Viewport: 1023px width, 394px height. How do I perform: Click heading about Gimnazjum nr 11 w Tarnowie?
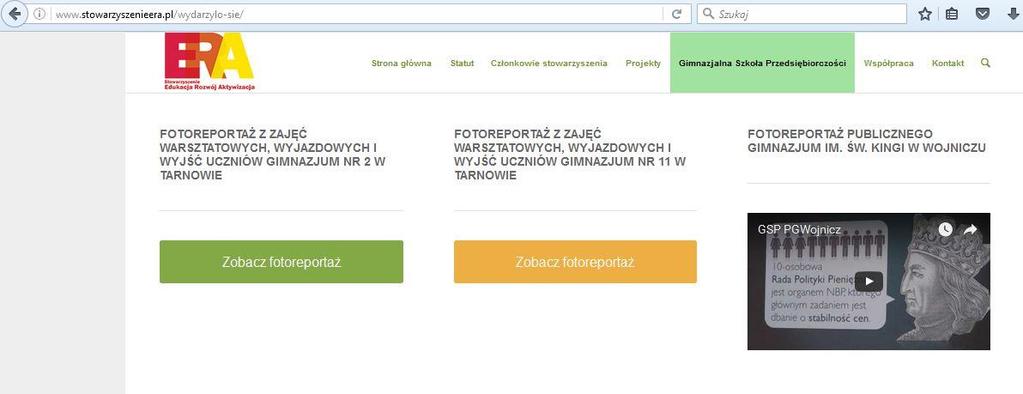570,155
